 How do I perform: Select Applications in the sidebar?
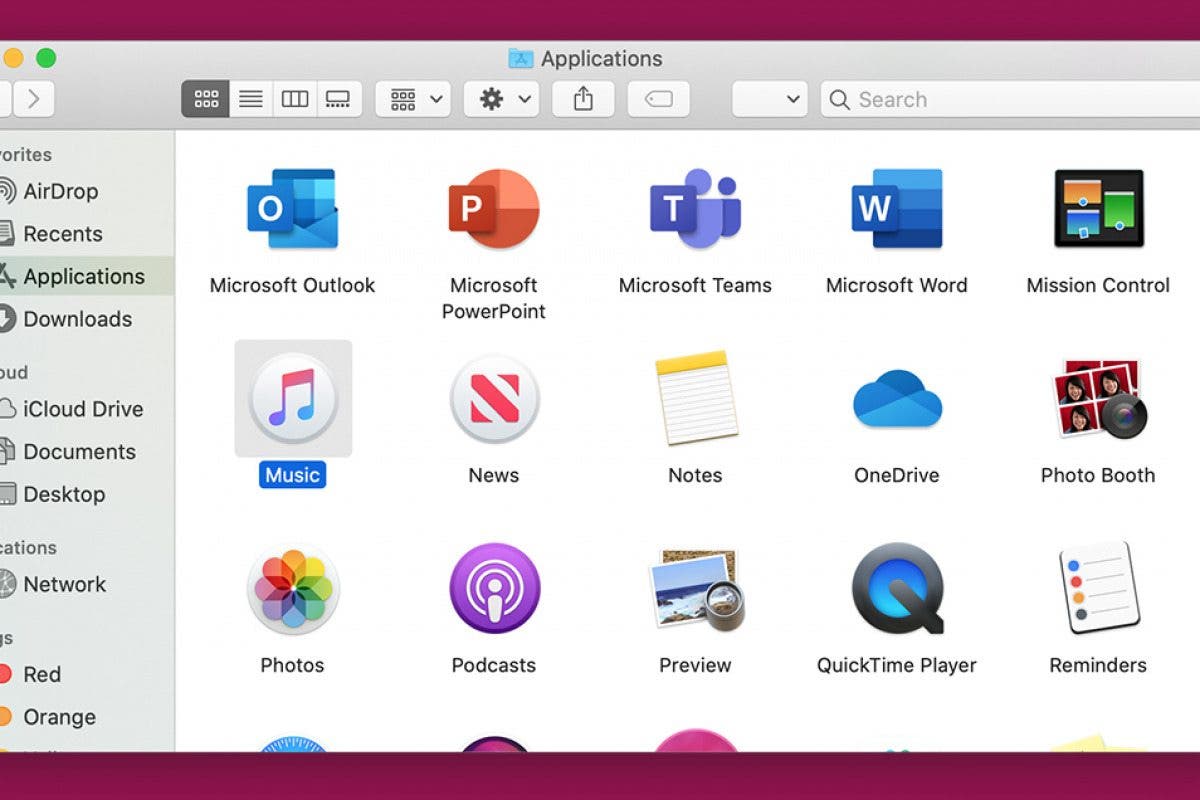coord(87,276)
